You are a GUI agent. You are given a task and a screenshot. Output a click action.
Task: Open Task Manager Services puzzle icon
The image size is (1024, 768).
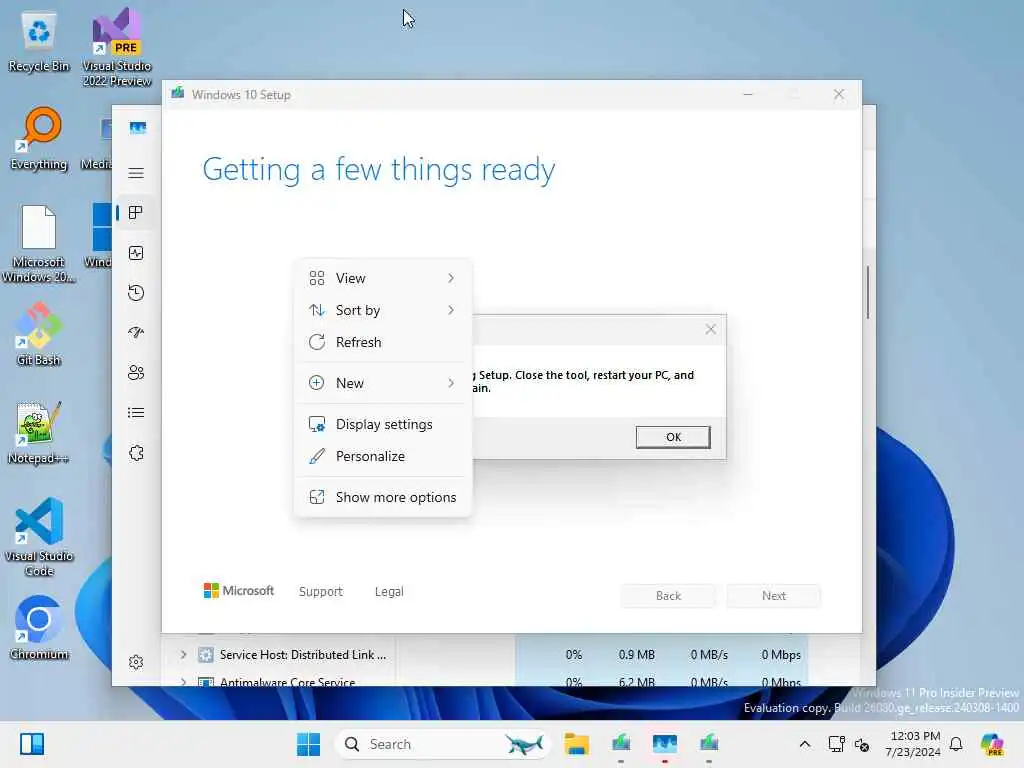pos(136,453)
